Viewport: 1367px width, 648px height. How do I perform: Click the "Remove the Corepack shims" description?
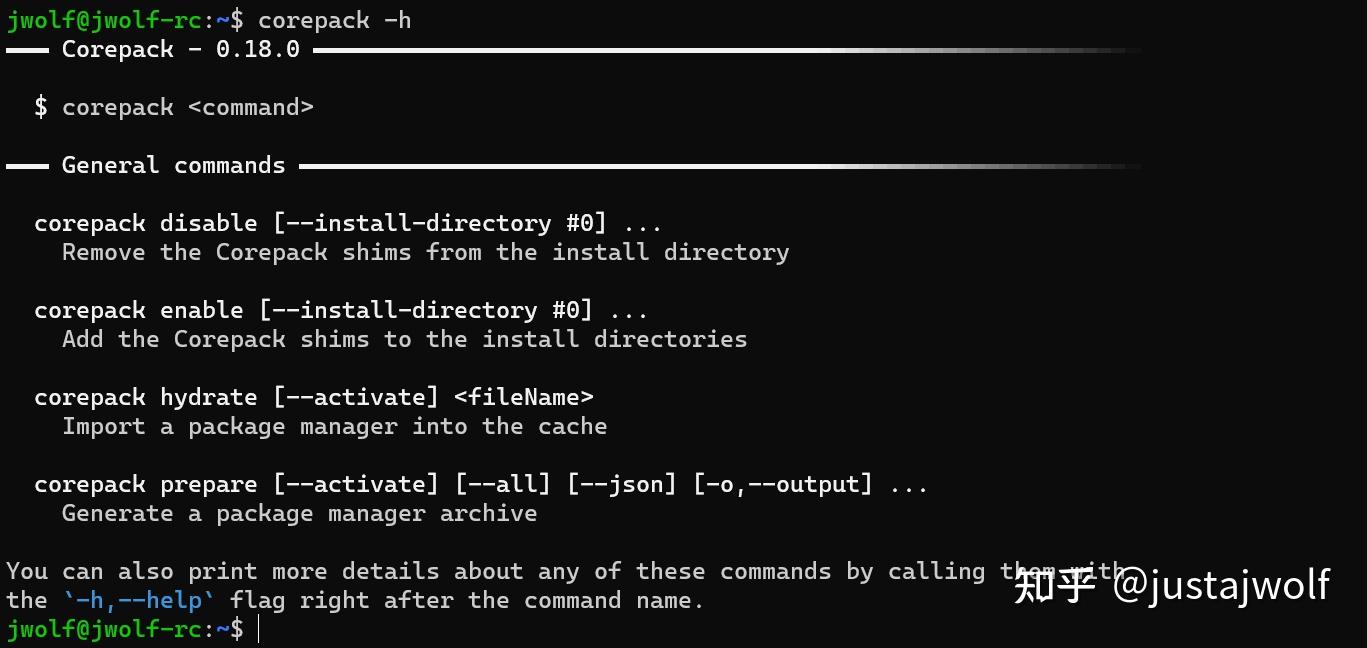tap(425, 252)
